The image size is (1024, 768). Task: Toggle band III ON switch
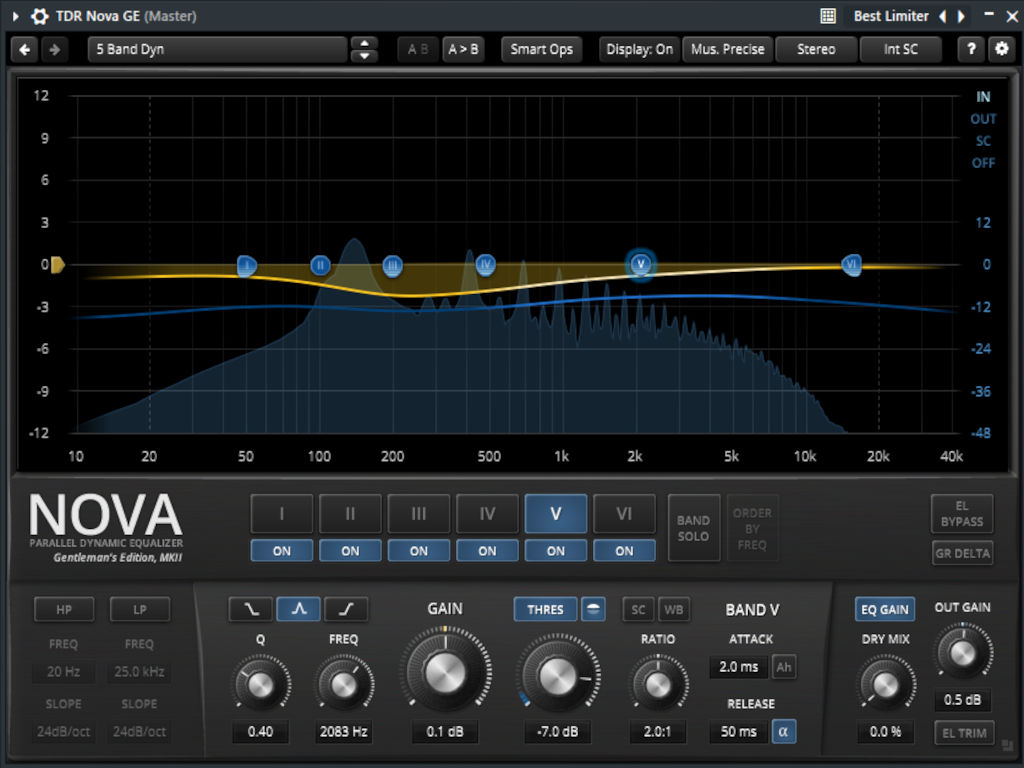pos(419,551)
